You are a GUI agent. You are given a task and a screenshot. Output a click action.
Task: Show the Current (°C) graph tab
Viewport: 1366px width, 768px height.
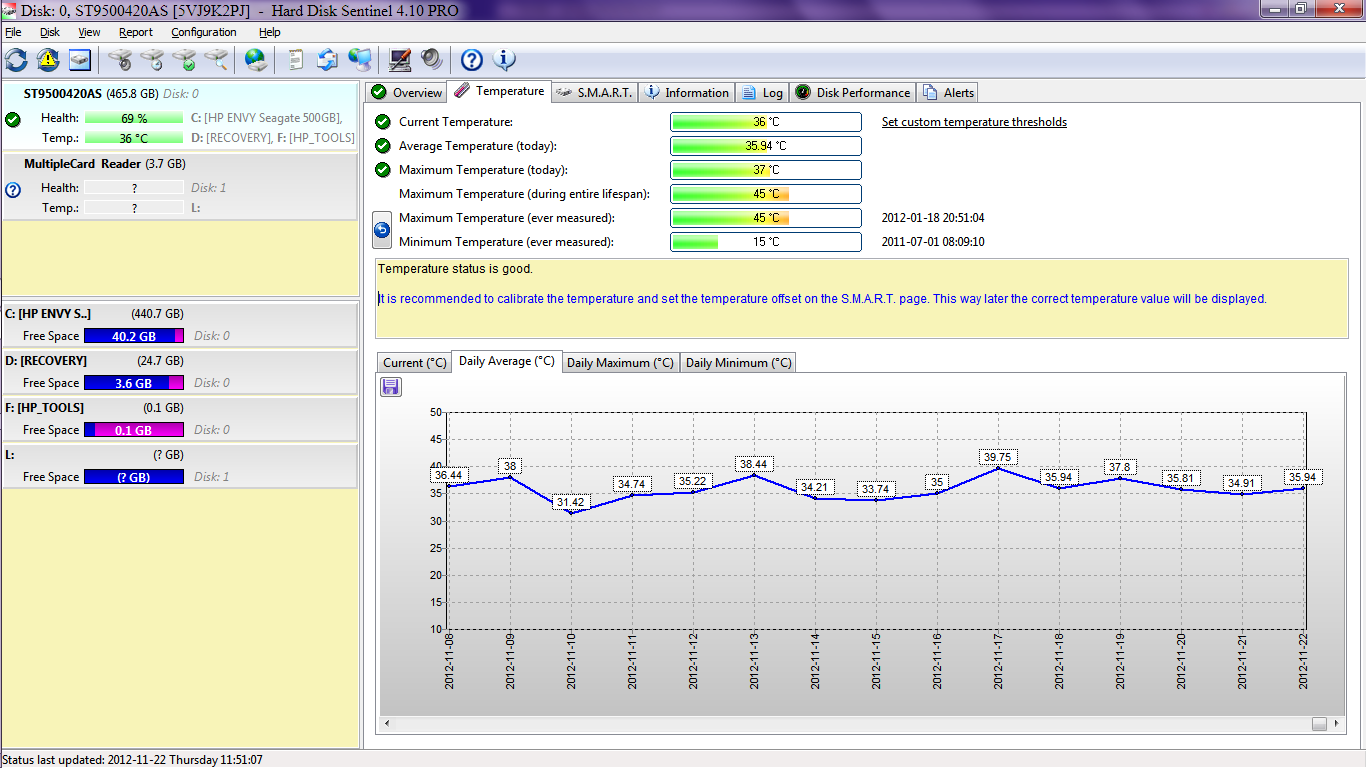[415, 363]
